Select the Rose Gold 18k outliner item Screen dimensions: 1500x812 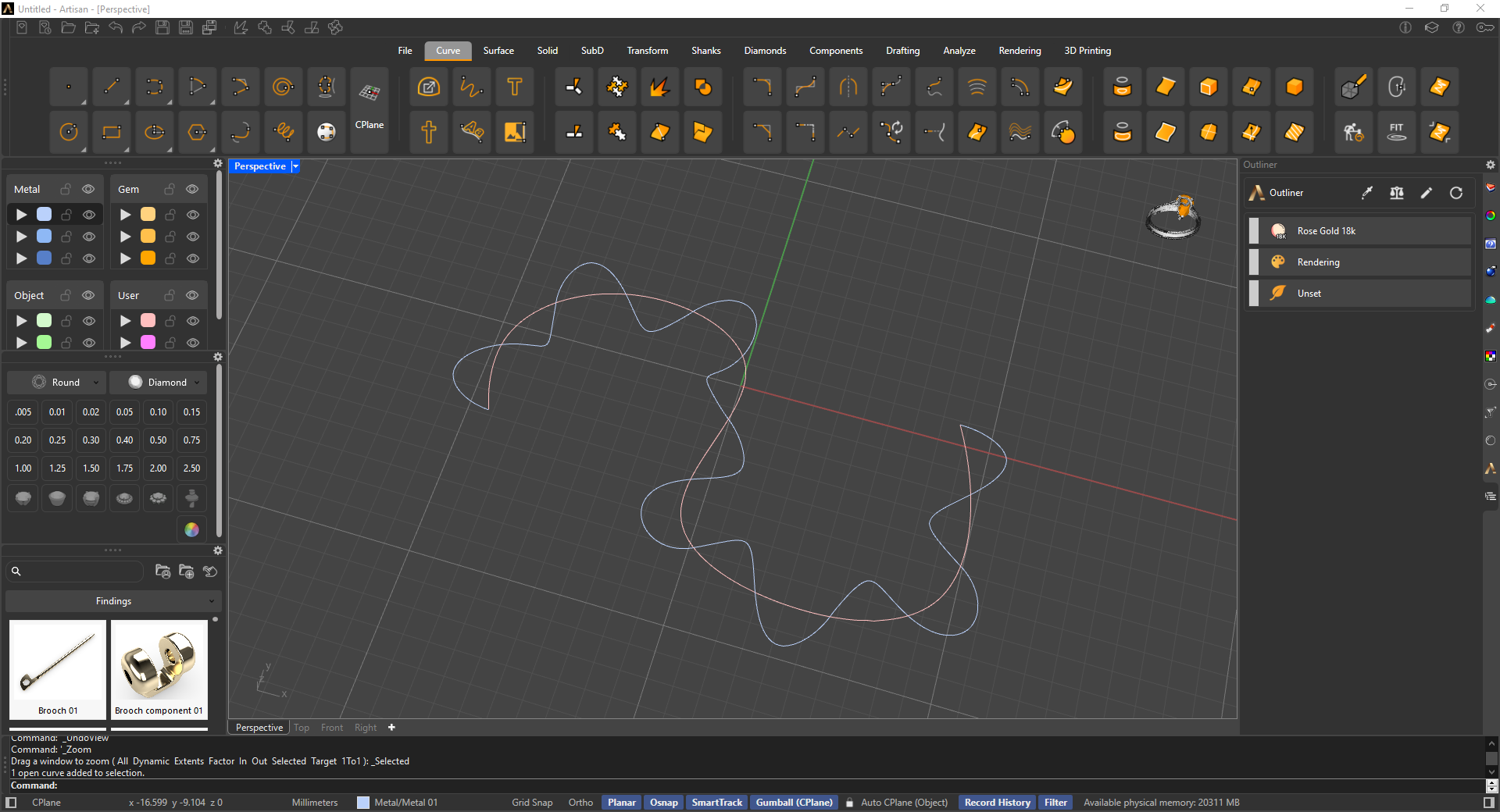tap(1359, 231)
